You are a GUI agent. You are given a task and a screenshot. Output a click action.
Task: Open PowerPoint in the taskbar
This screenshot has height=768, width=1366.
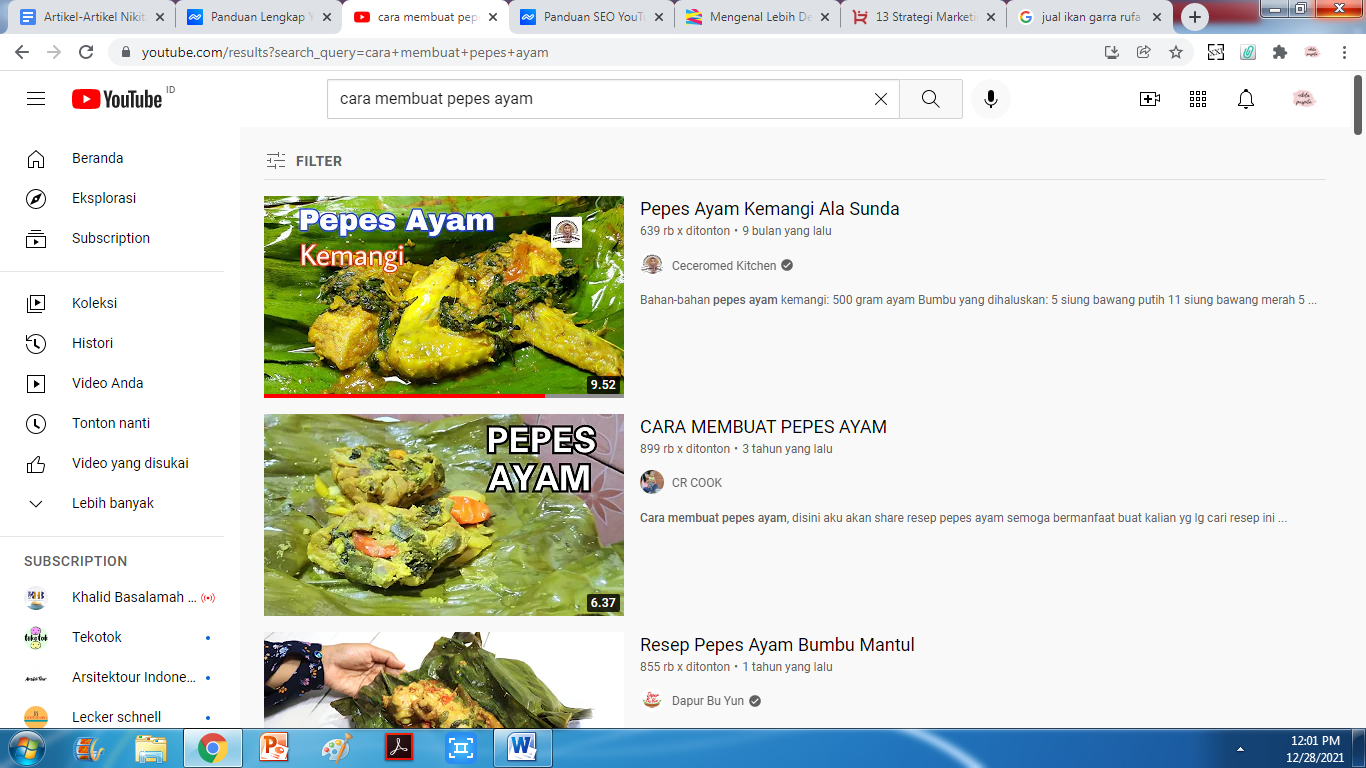pyautogui.click(x=274, y=748)
